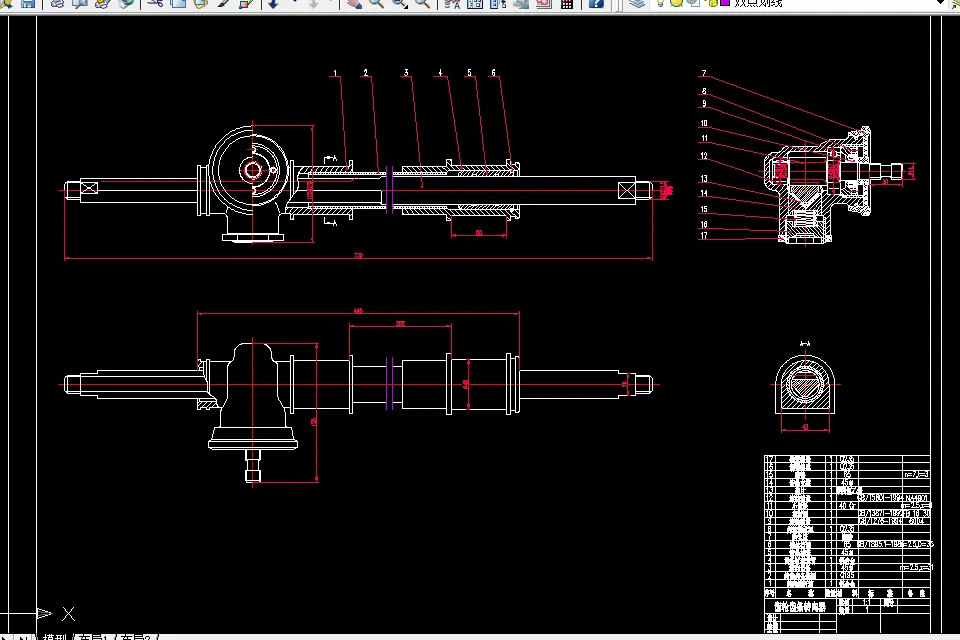Toggle the layer on/off light bulb
960x640 pixels.
pos(661,2)
